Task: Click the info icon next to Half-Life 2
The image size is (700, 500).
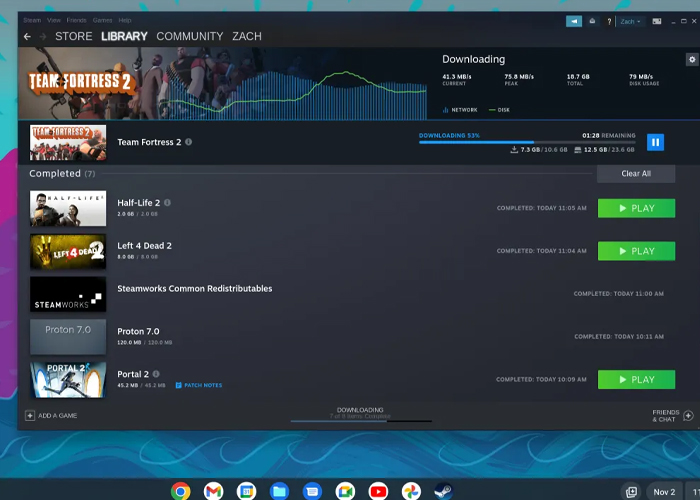Action: [167, 202]
